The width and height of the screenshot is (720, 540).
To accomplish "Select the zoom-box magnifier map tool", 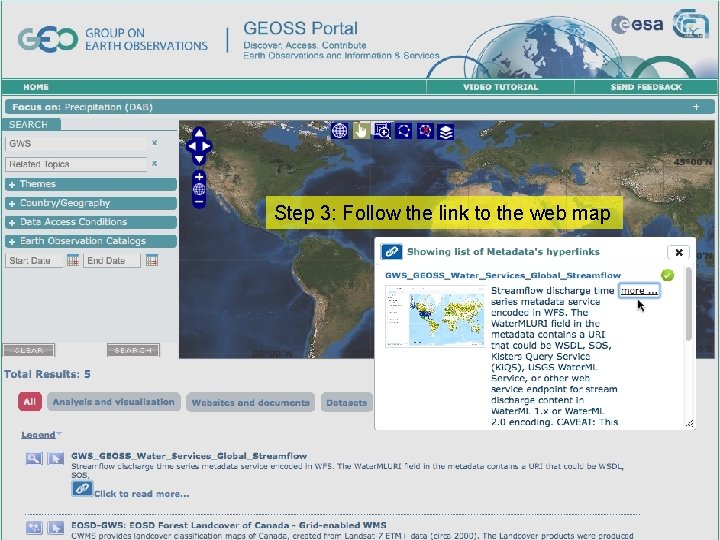I will [x=382, y=131].
